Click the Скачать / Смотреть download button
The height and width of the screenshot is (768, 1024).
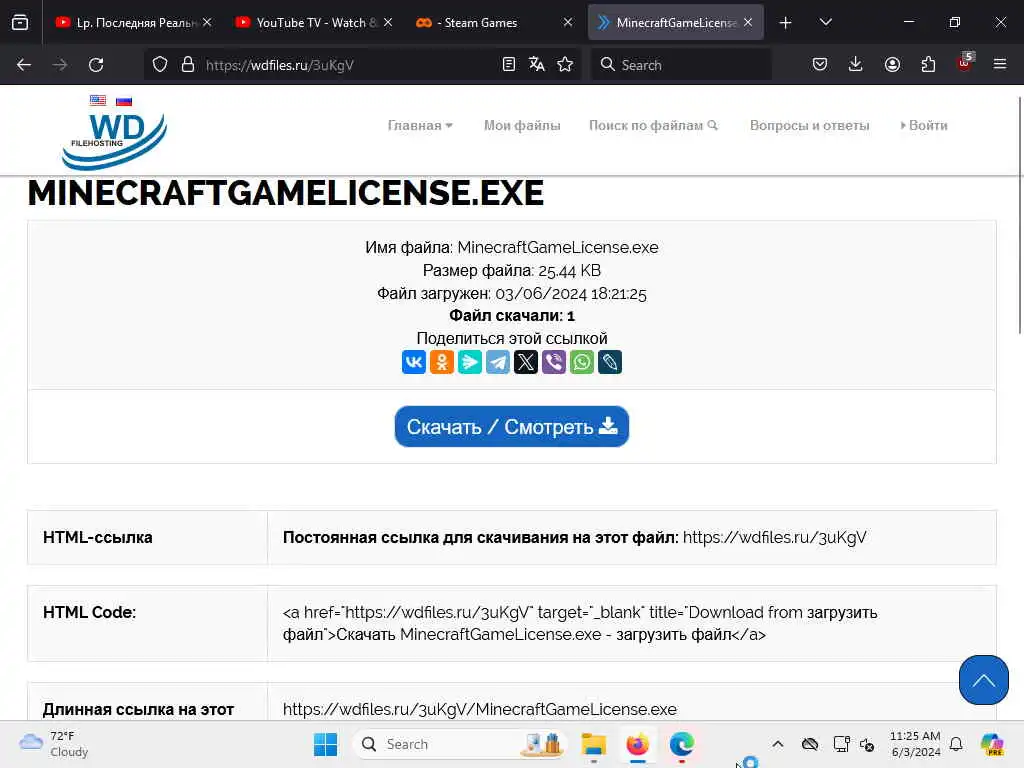point(511,426)
